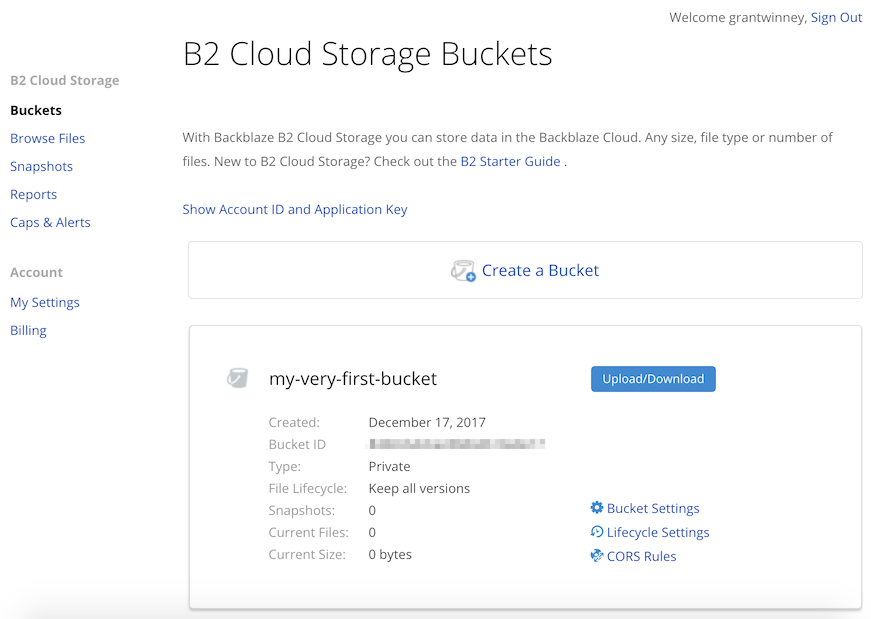Click the CORS Rules icon
The image size is (871, 619).
click(x=597, y=556)
